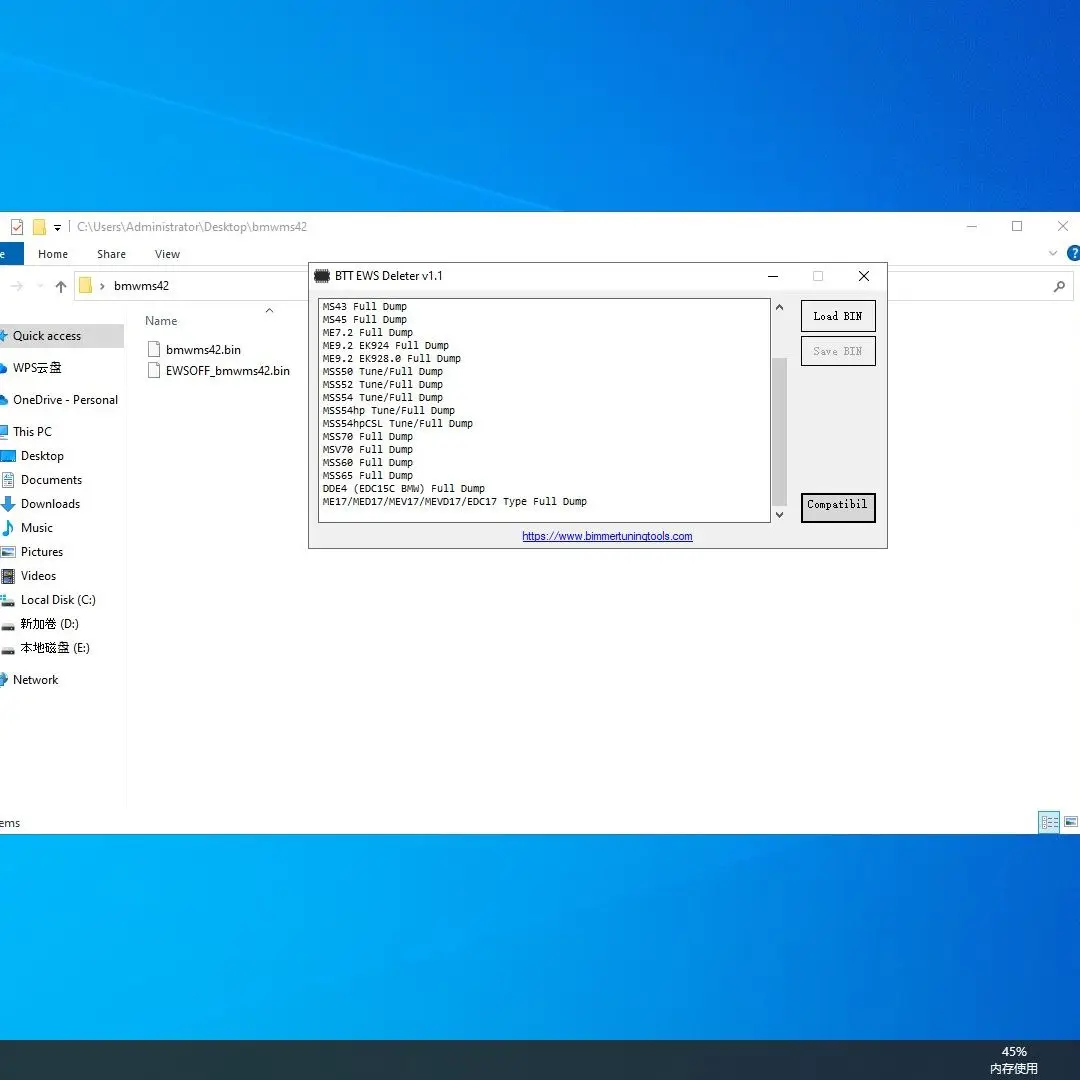Select Network in the navigation pane
The image size is (1080, 1080).
click(x=36, y=680)
